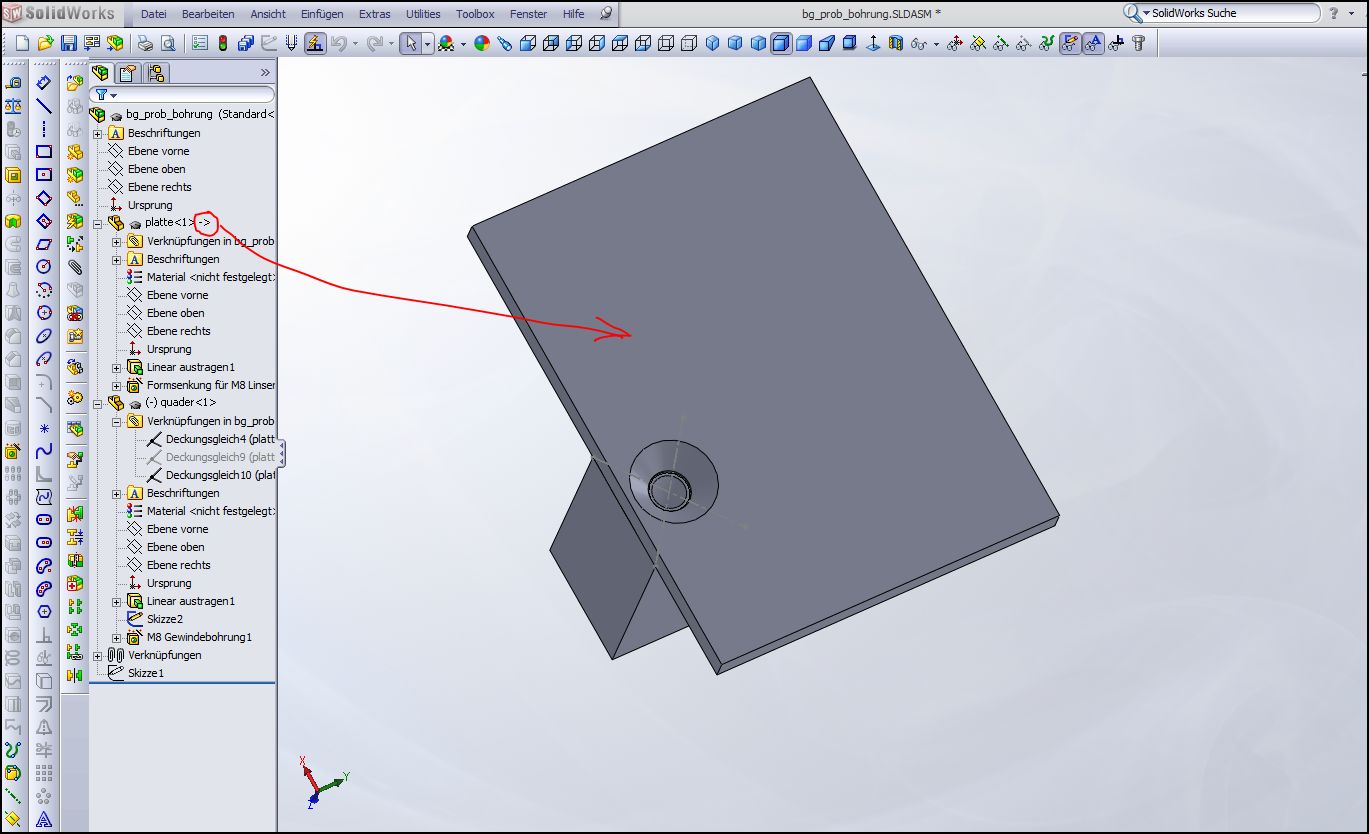Viewport: 1369px width, 834px height.
Task: Collapse the (-) quader<1> component node
Action: coord(98,403)
